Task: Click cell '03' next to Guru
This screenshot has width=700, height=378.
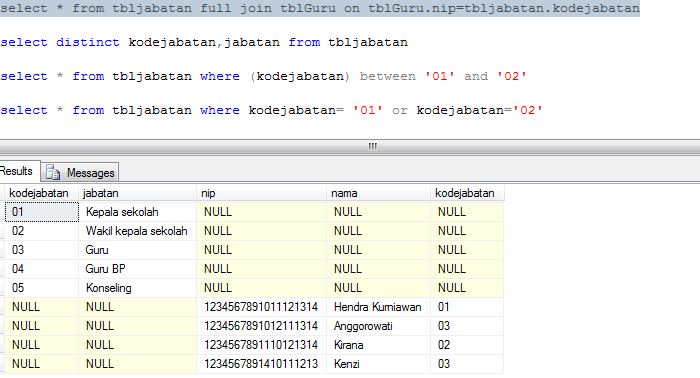Action: click(42, 250)
